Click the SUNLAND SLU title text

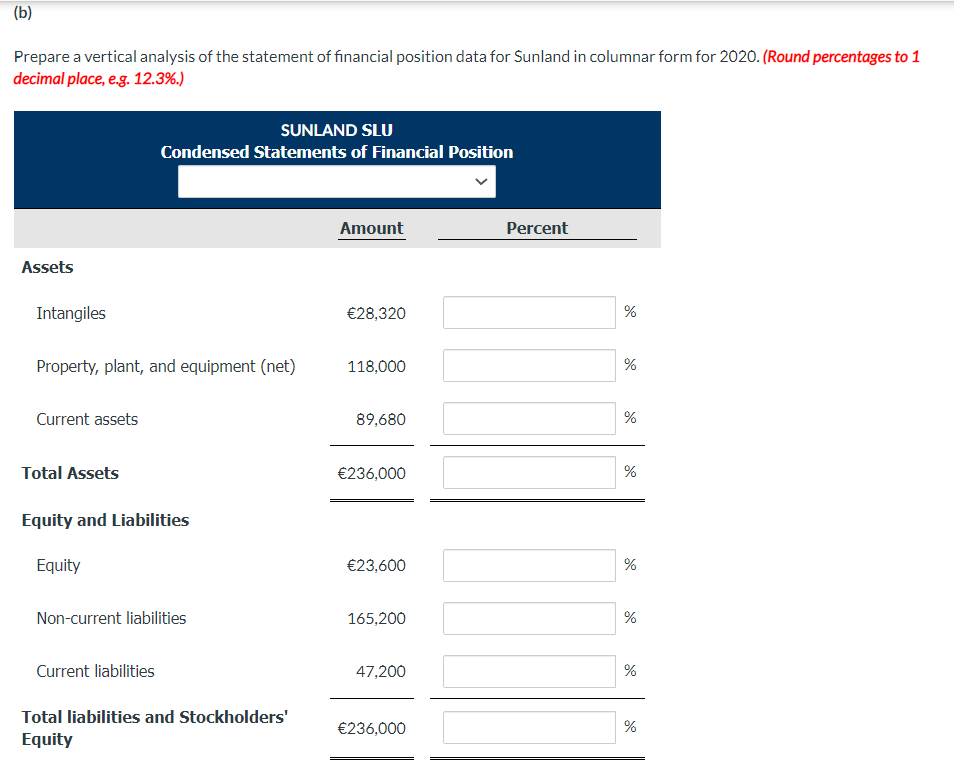point(336,130)
